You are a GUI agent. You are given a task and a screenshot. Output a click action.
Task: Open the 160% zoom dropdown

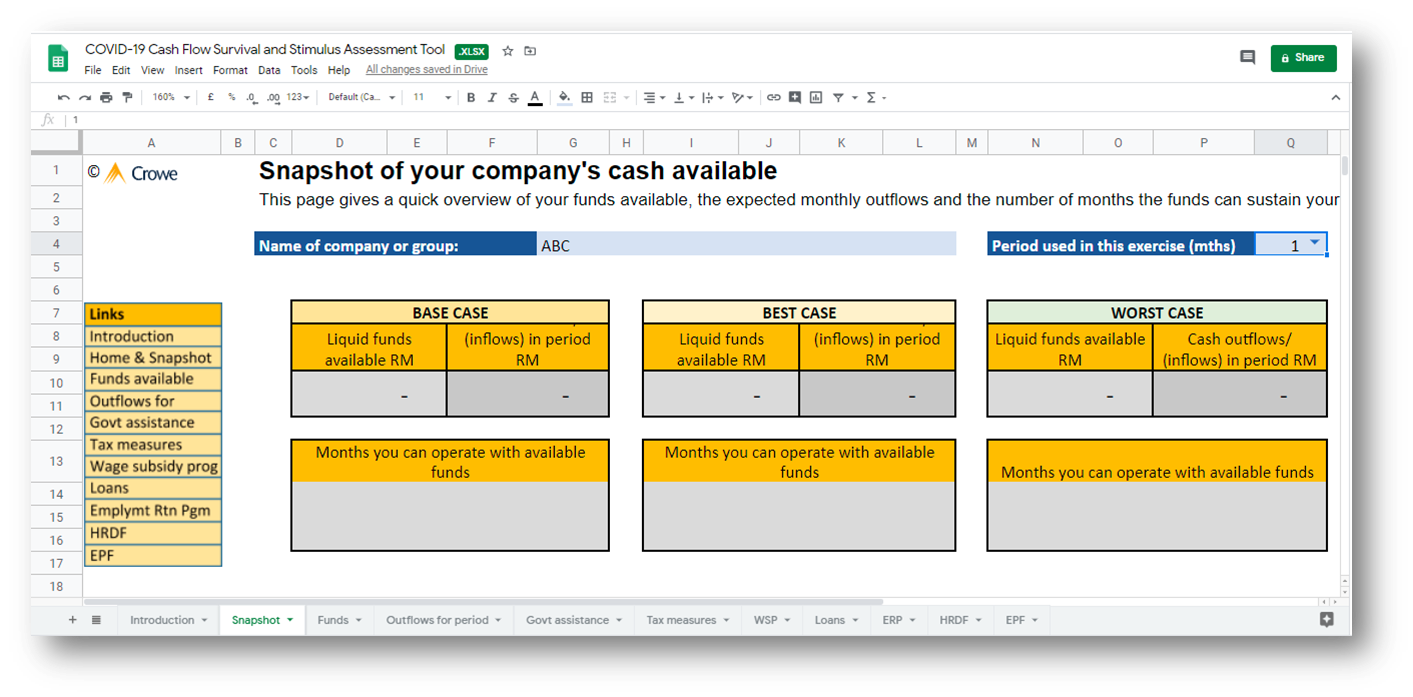click(169, 97)
